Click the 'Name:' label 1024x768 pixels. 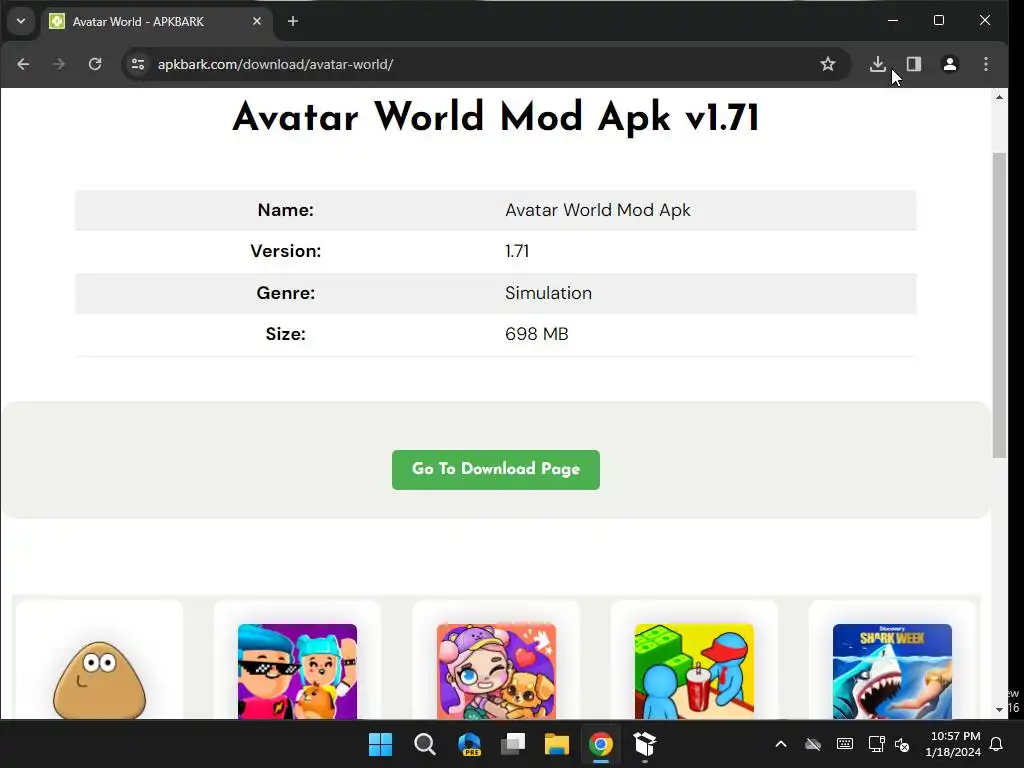pyautogui.click(x=285, y=210)
